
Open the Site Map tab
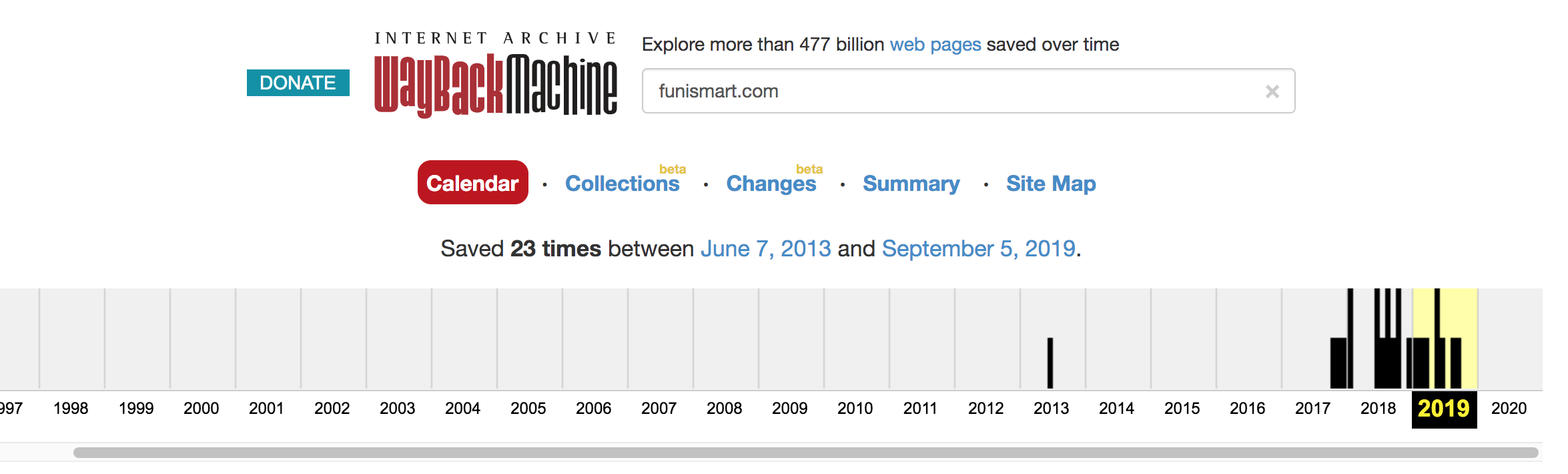pyautogui.click(x=1051, y=184)
